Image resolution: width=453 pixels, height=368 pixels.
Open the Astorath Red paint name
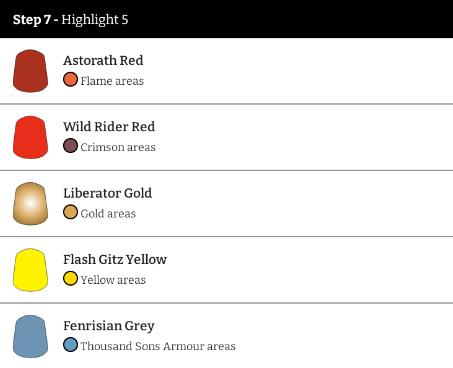point(103,60)
